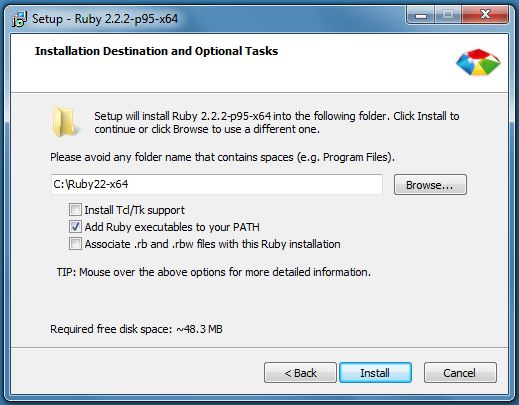Uncheck Add Ruby executables to your PATH

coord(75,227)
